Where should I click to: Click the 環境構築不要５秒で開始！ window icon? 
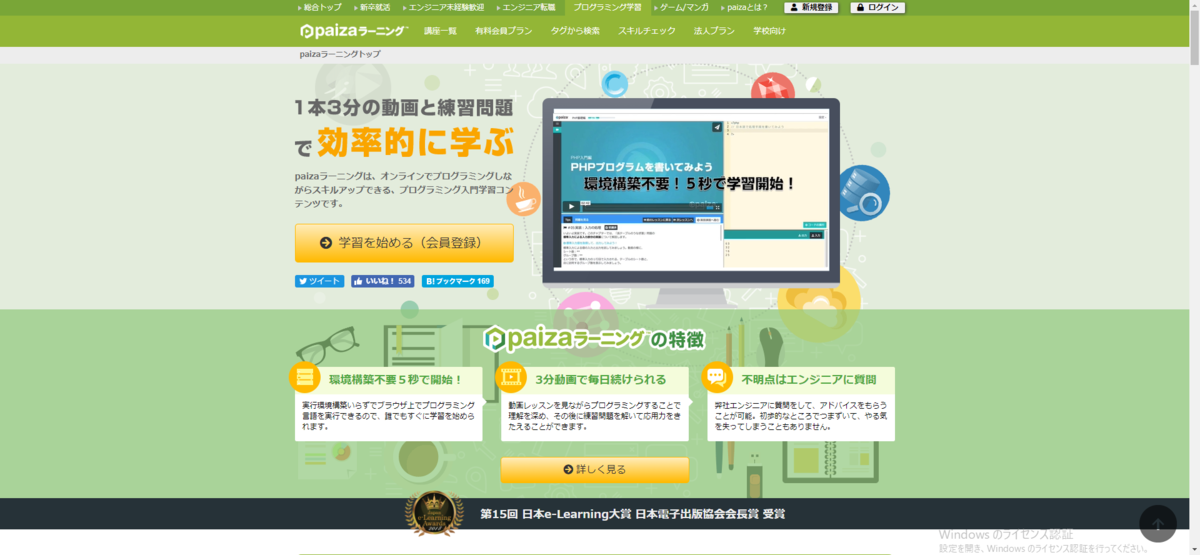tap(304, 377)
